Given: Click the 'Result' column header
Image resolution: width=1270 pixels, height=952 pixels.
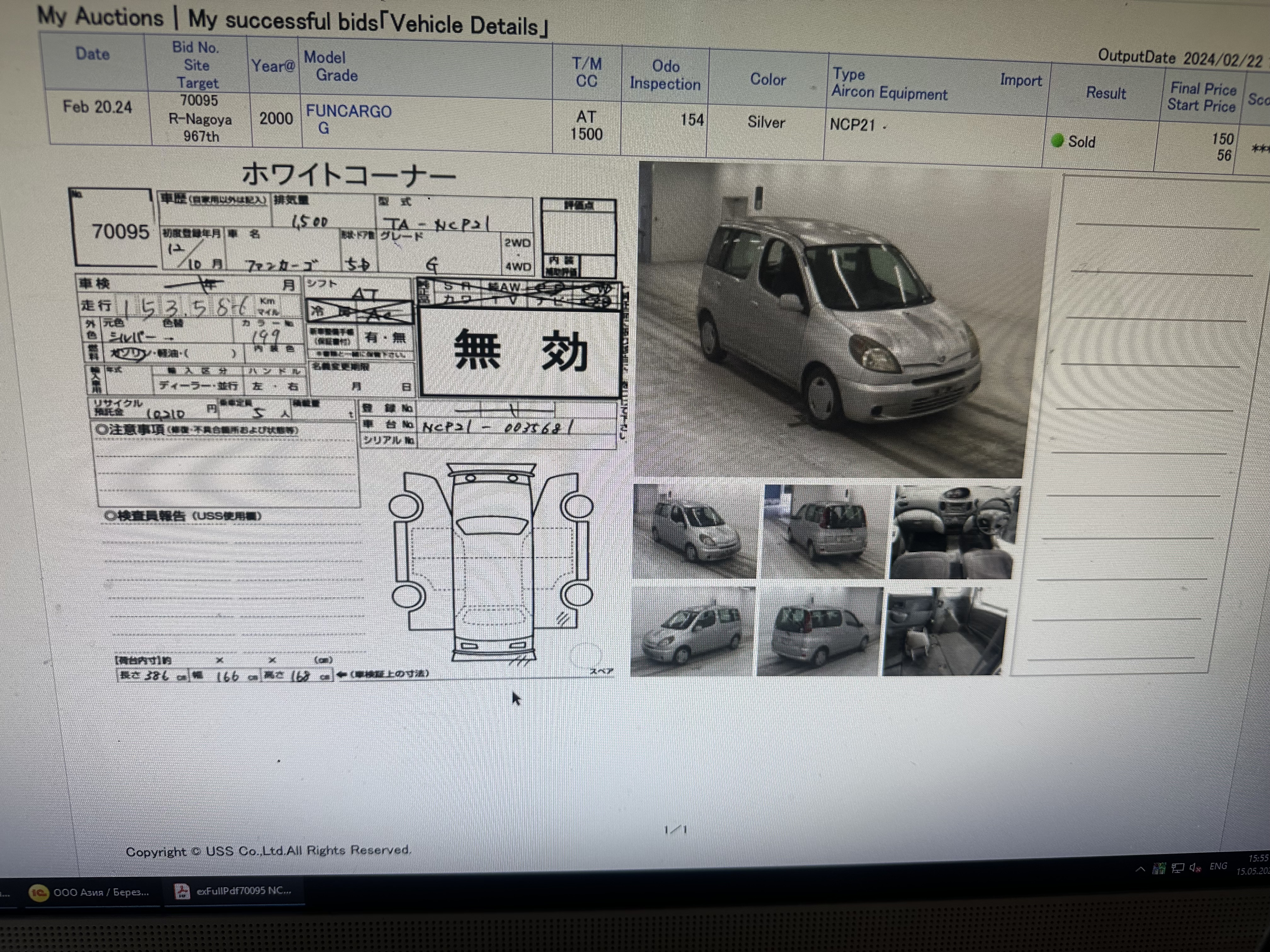Looking at the screenshot, I should pos(1106,93).
